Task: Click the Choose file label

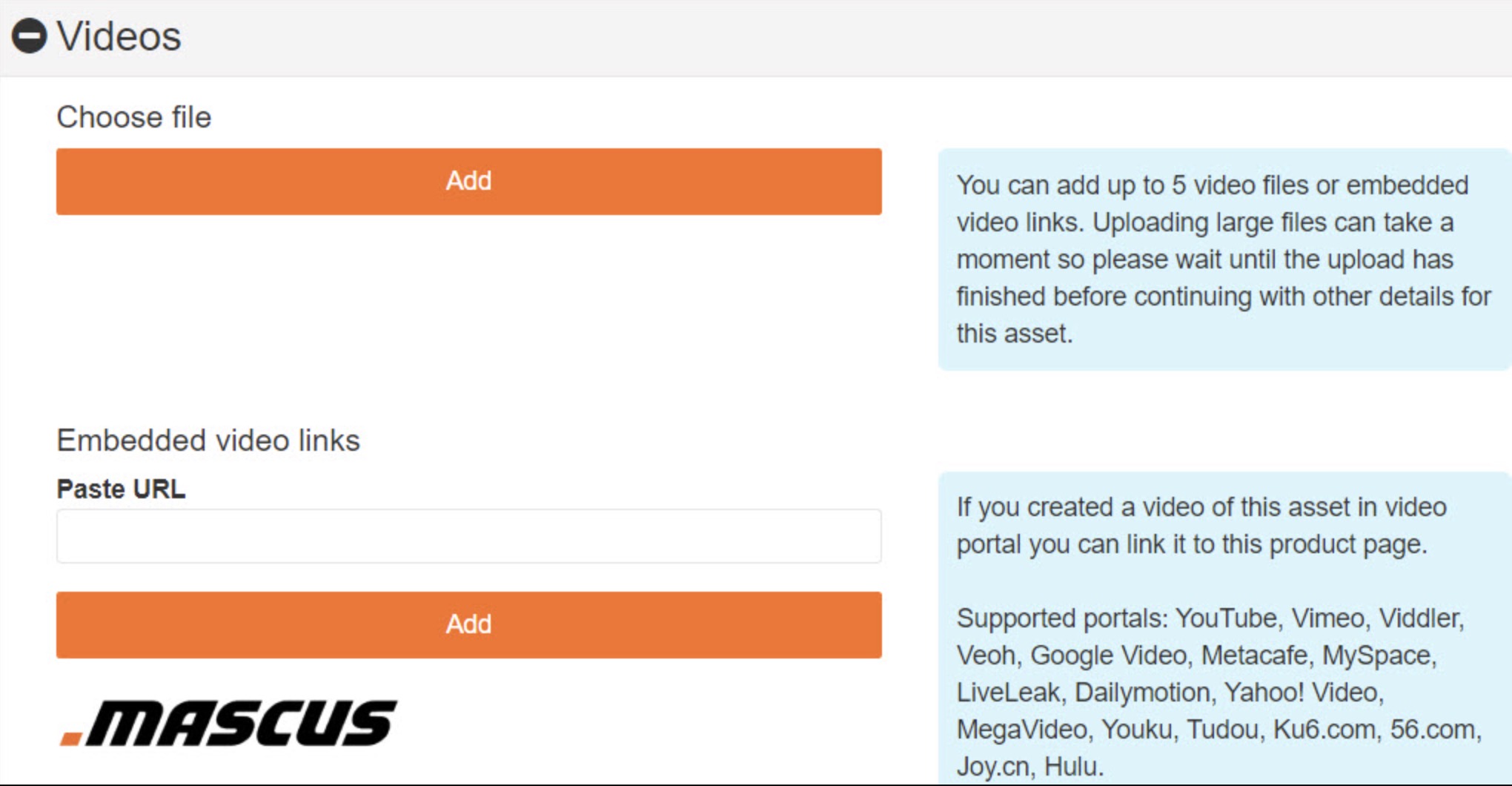Action: (x=134, y=117)
